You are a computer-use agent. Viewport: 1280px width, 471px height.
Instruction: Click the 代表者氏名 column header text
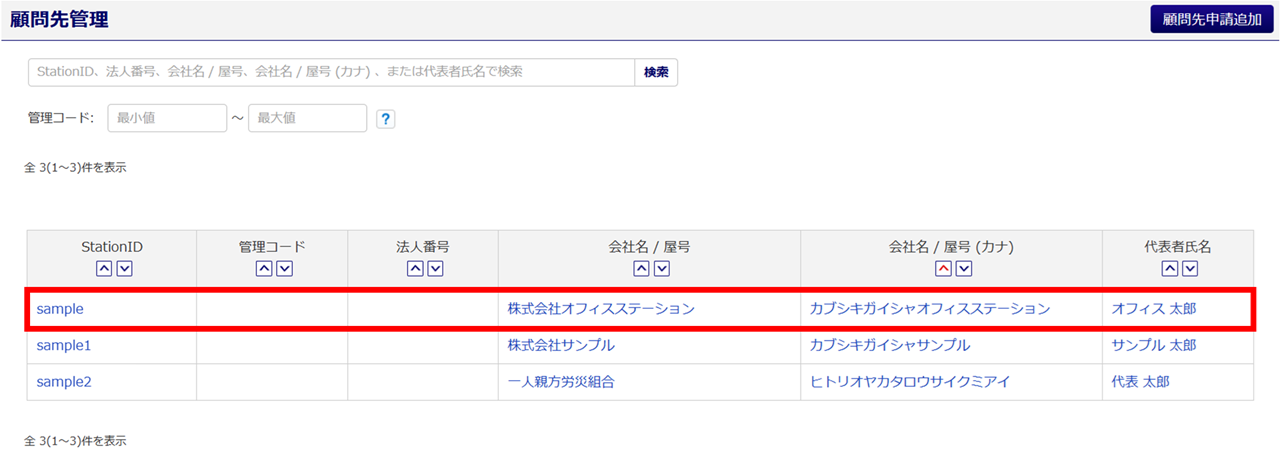coord(1178,246)
